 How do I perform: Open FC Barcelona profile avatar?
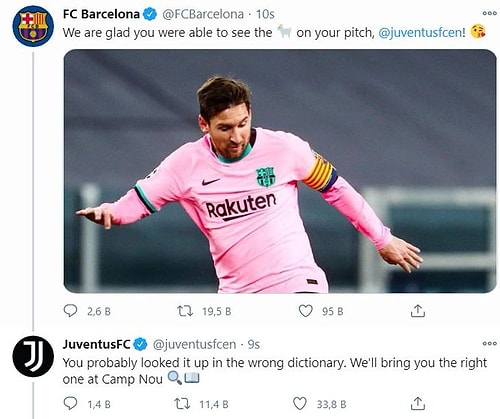click(33, 26)
